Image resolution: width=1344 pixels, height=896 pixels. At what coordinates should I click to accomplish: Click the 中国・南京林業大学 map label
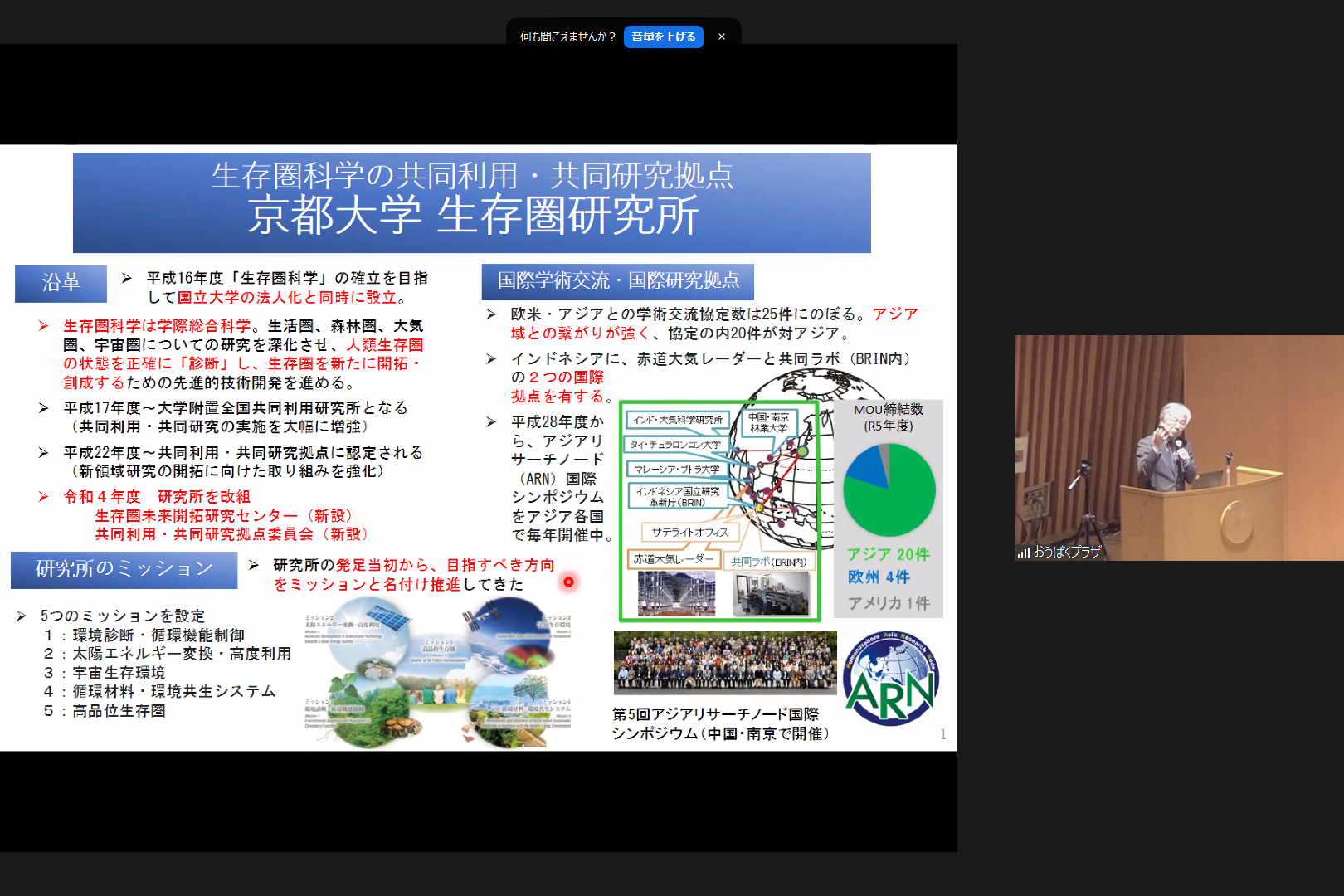pos(768,422)
